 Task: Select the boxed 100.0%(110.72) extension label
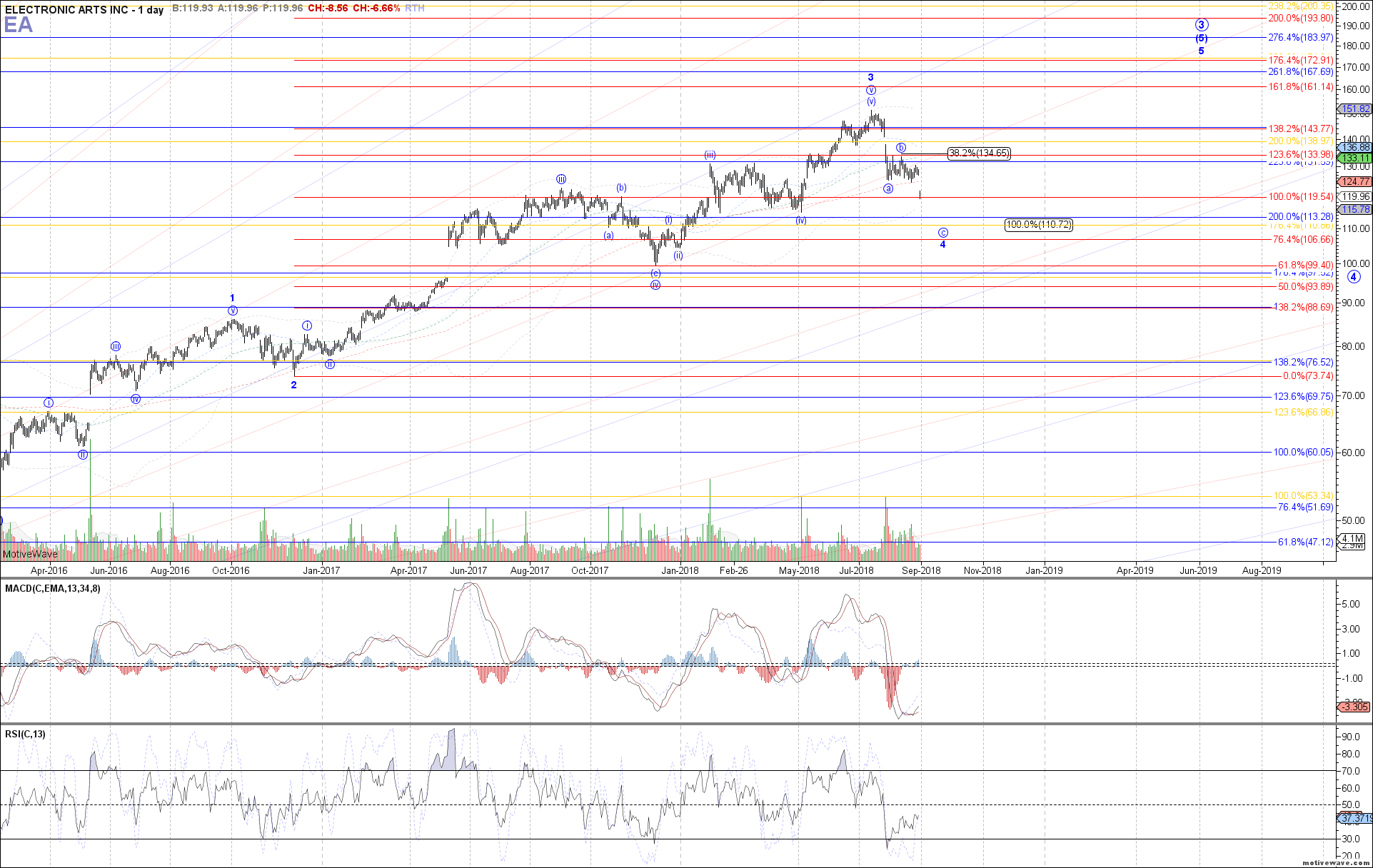(x=1039, y=224)
